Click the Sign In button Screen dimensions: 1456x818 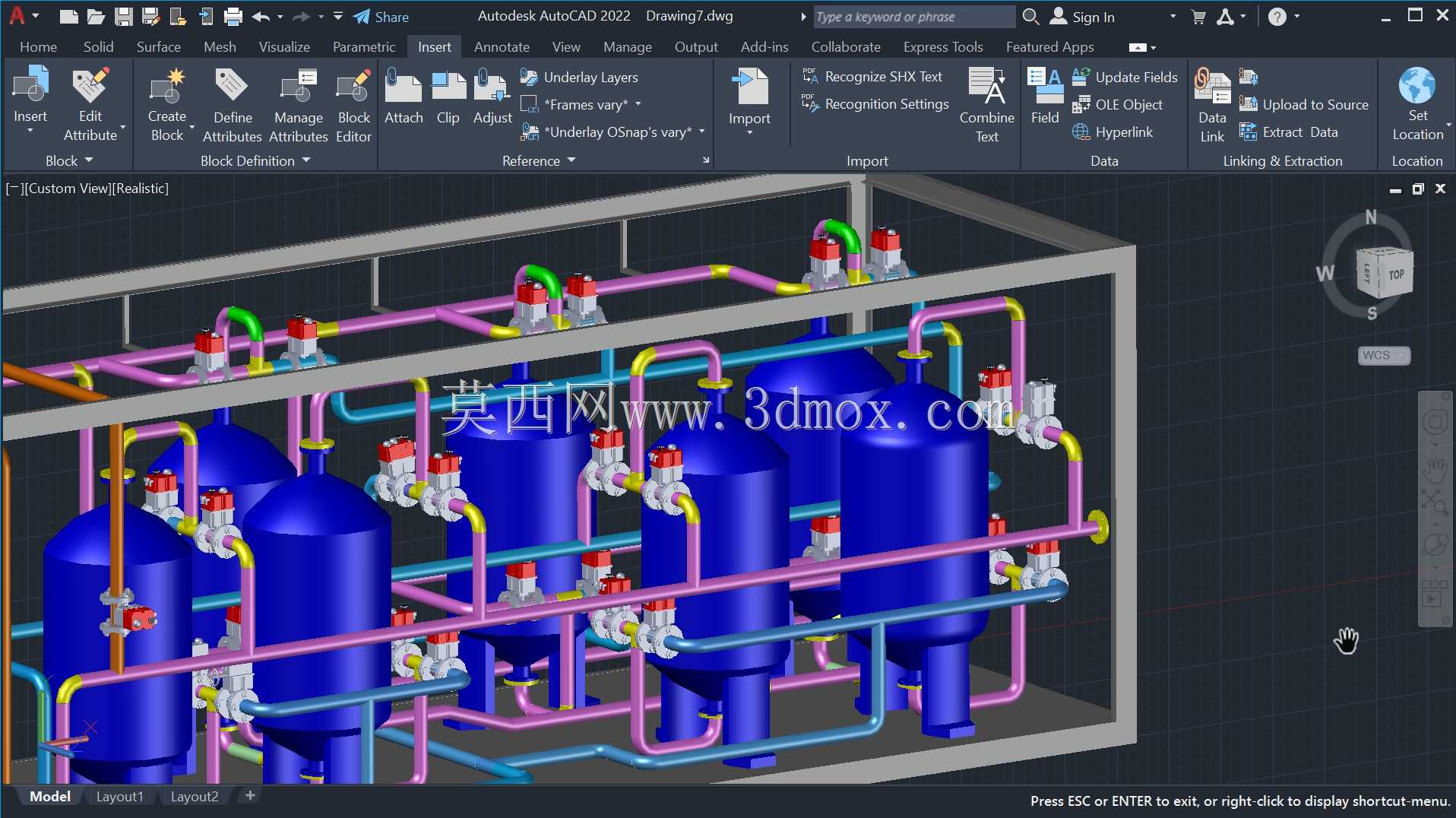tap(1083, 17)
